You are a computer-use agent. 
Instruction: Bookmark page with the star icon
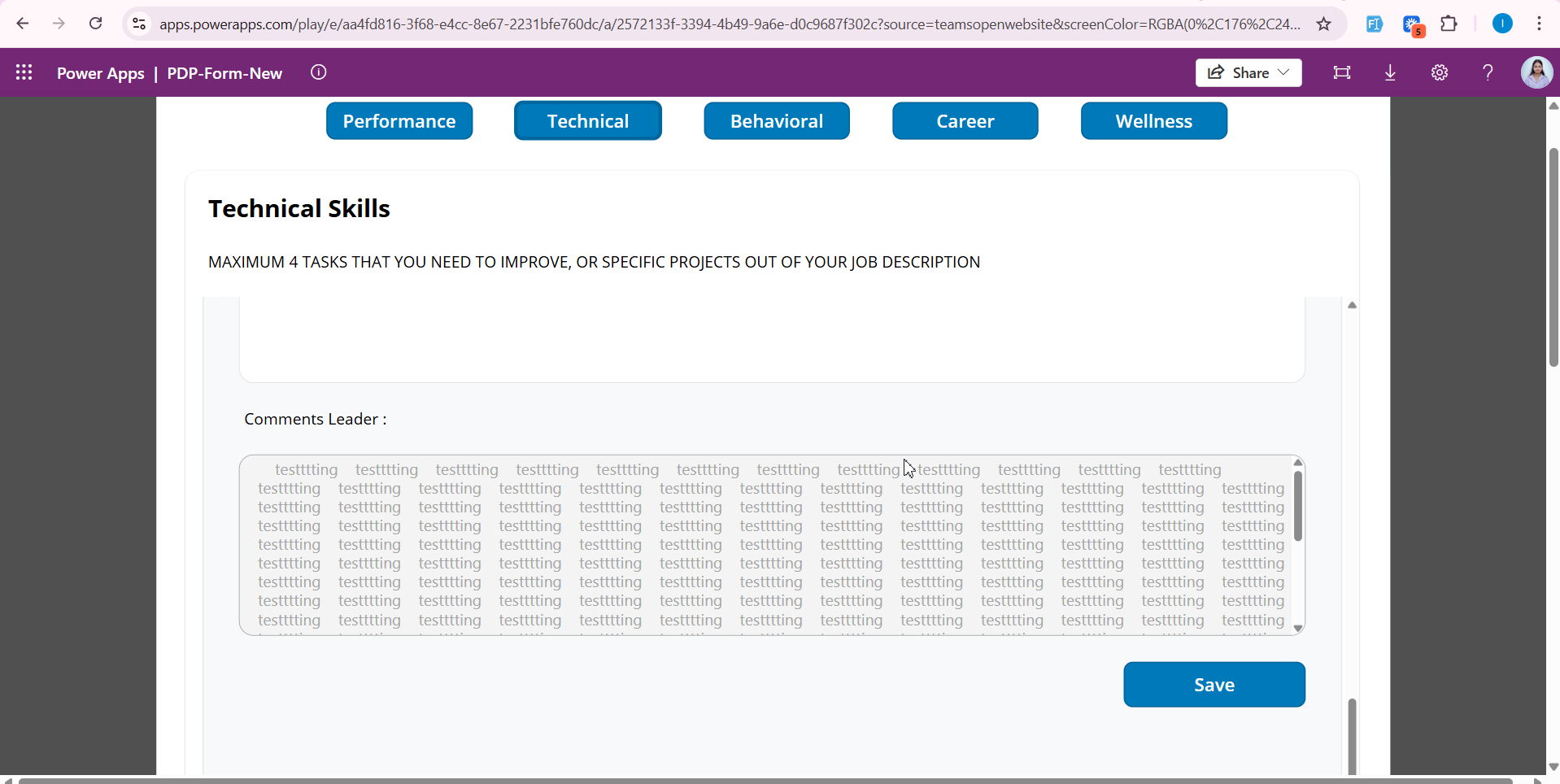pos(1324,24)
